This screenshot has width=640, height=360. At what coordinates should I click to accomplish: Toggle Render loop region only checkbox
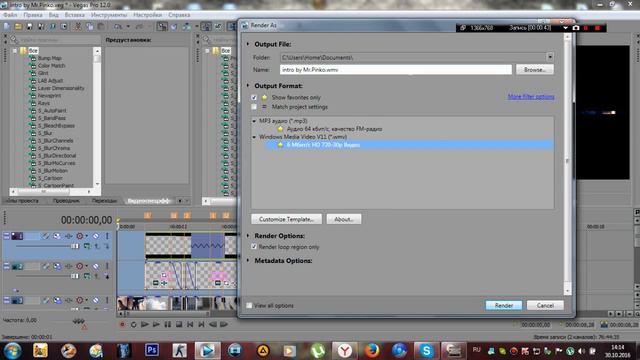point(254,247)
